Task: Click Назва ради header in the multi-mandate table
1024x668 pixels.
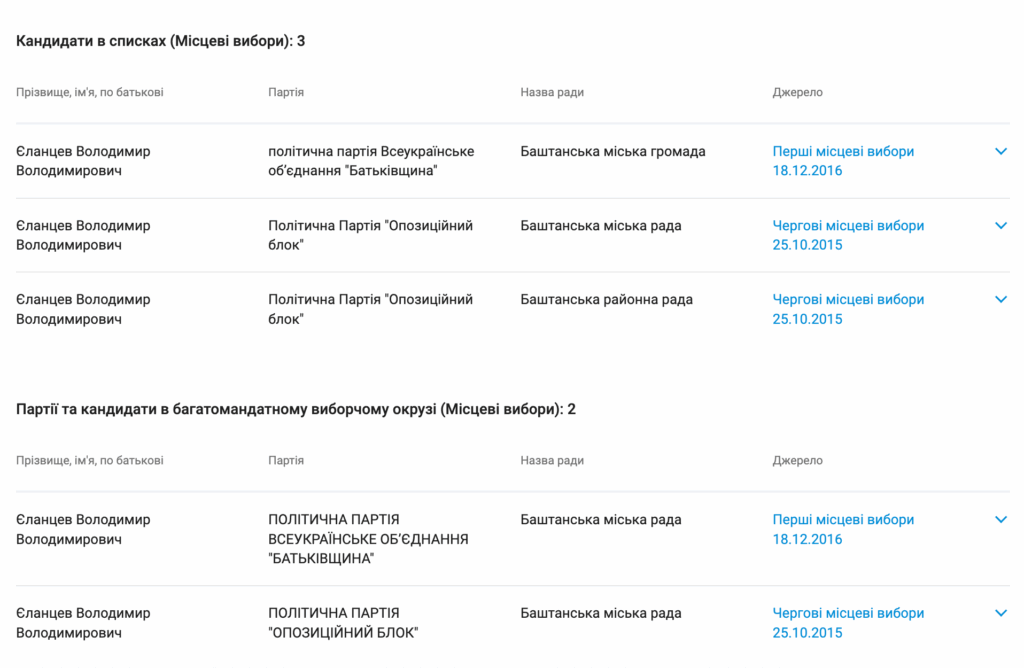Action: pyautogui.click(x=552, y=461)
